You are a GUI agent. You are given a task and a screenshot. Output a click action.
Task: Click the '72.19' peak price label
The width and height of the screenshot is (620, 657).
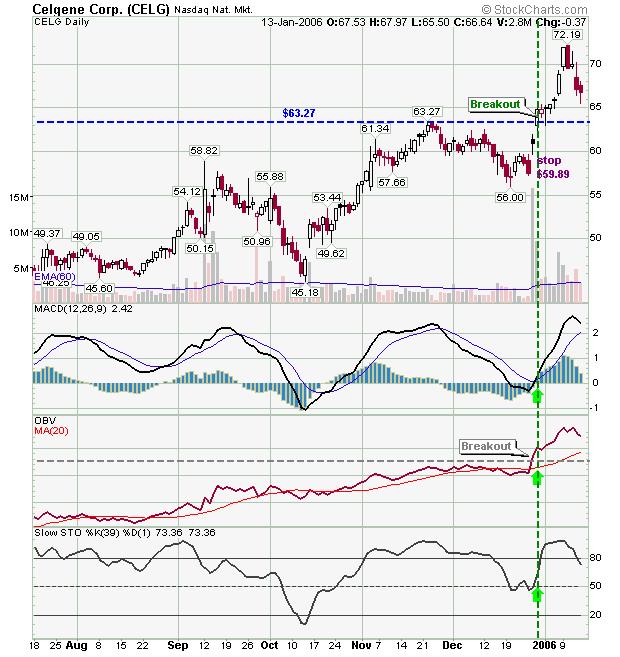[x=567, y=34]
